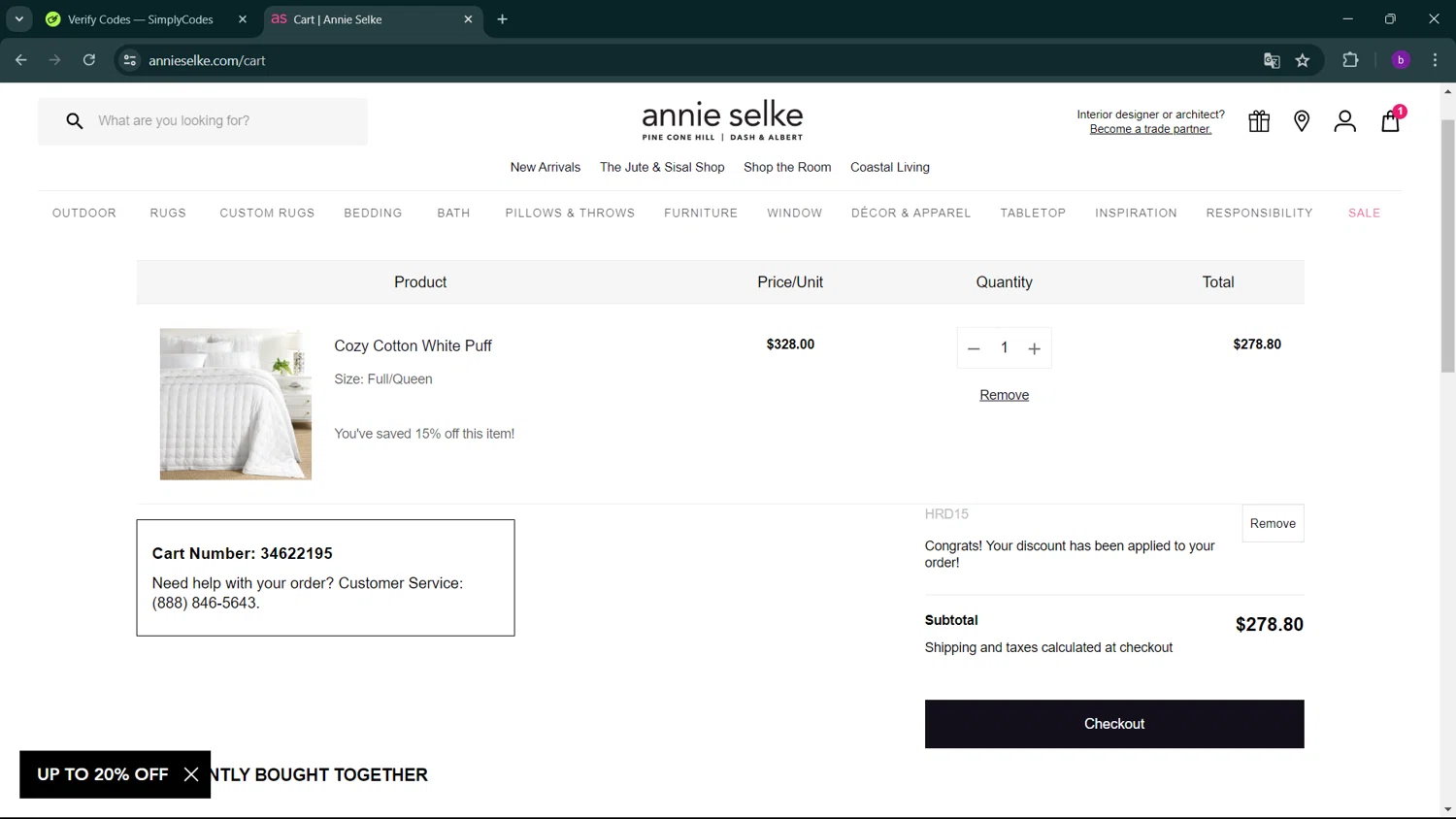This screenshot has width=1456, height=819.
Task: Increase quantity with the plus button
Action: click(1035, 348)
